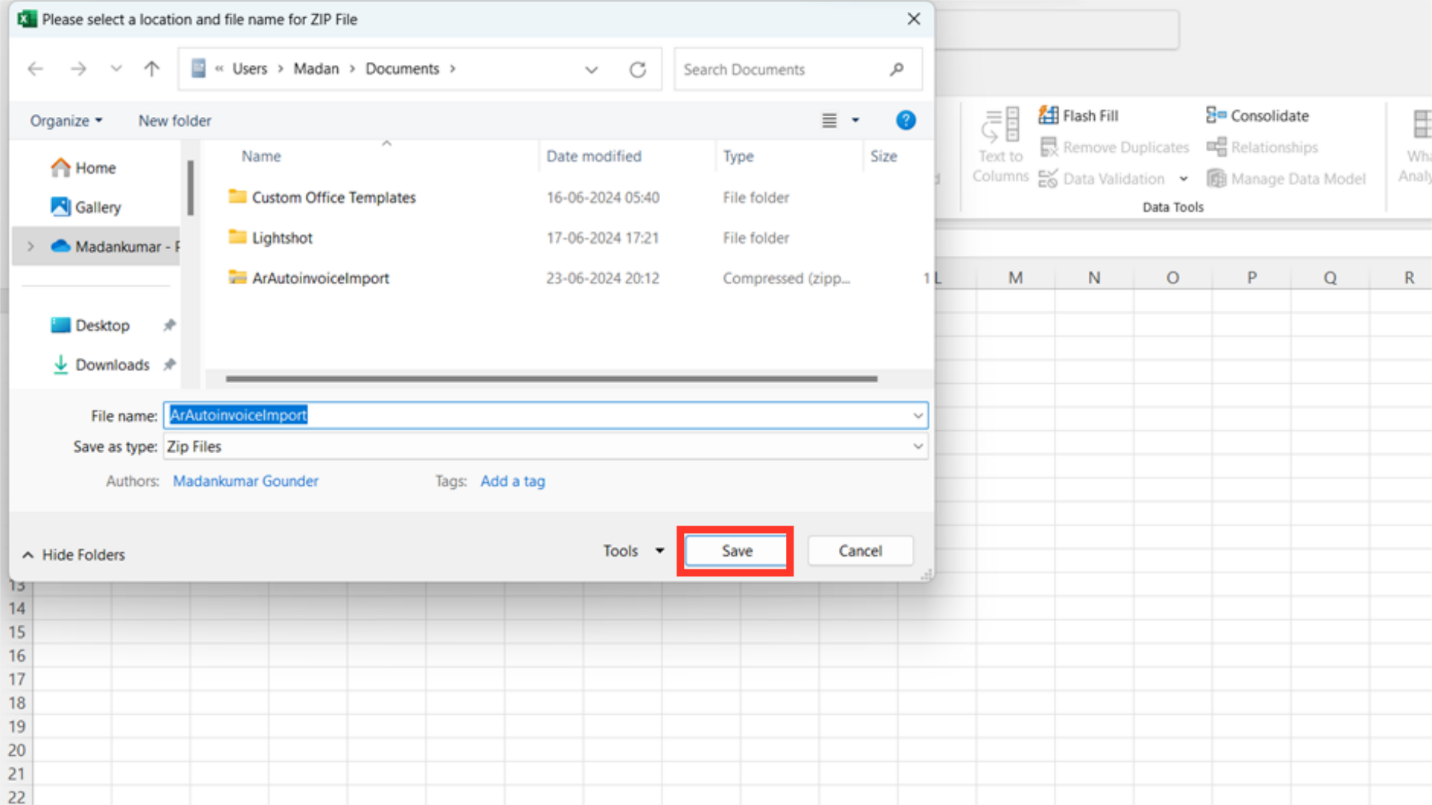Select Gallery in the navigation pane

pos(98,207)
